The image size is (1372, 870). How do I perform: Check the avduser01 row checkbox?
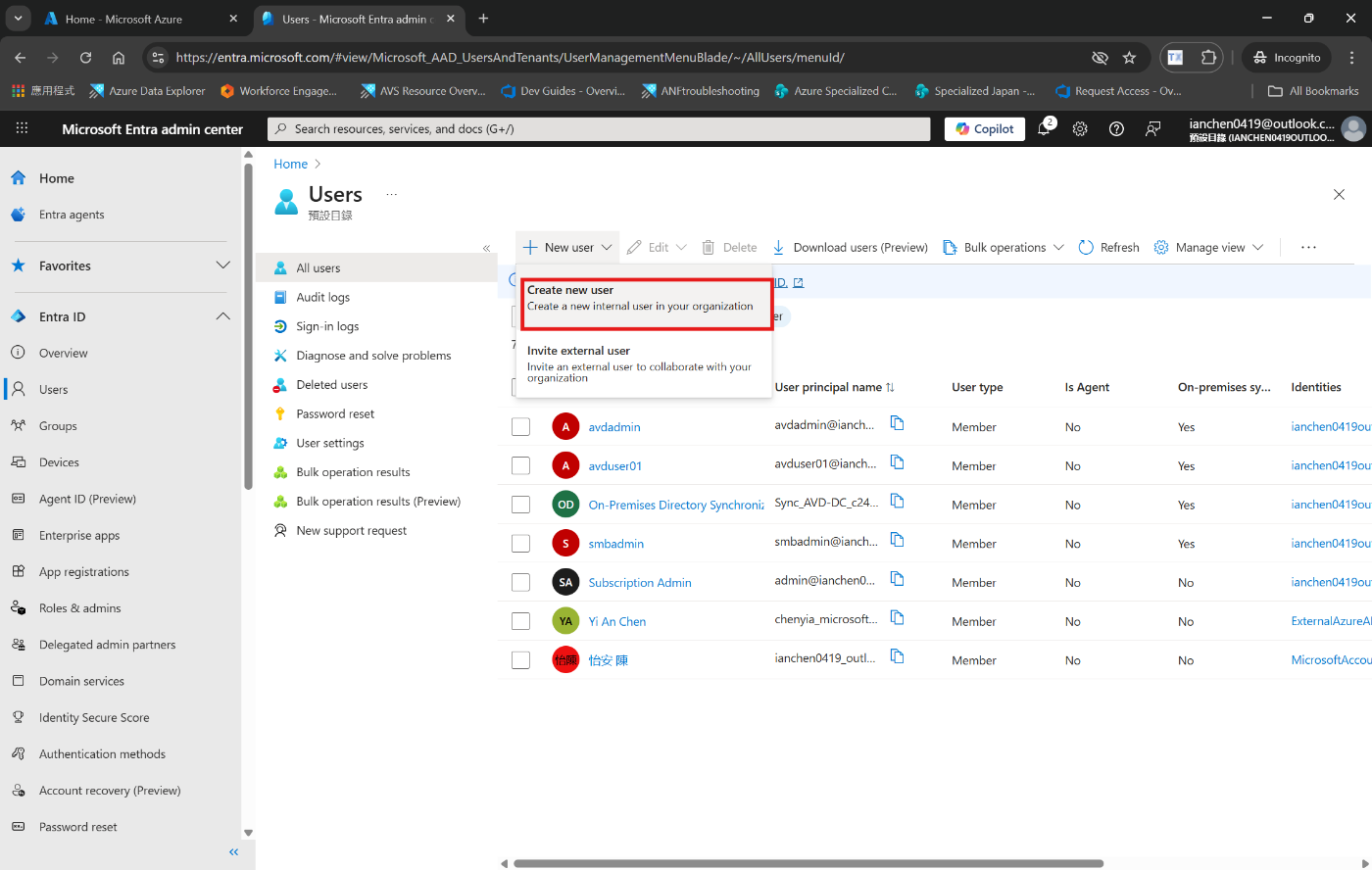click(x=520, y=465)
